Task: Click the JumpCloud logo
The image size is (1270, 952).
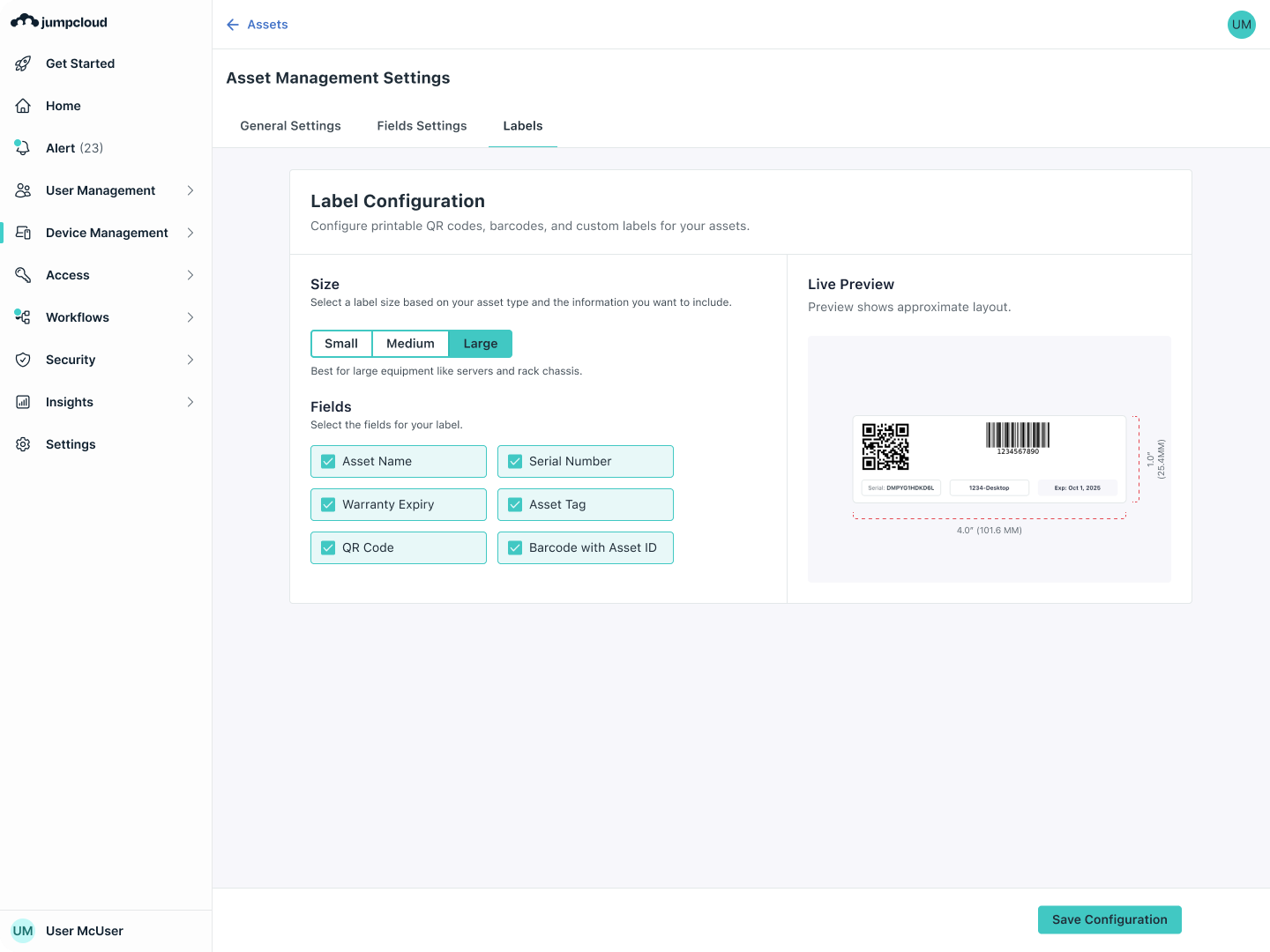Action: pyautogui.click(x=59, y=21)
